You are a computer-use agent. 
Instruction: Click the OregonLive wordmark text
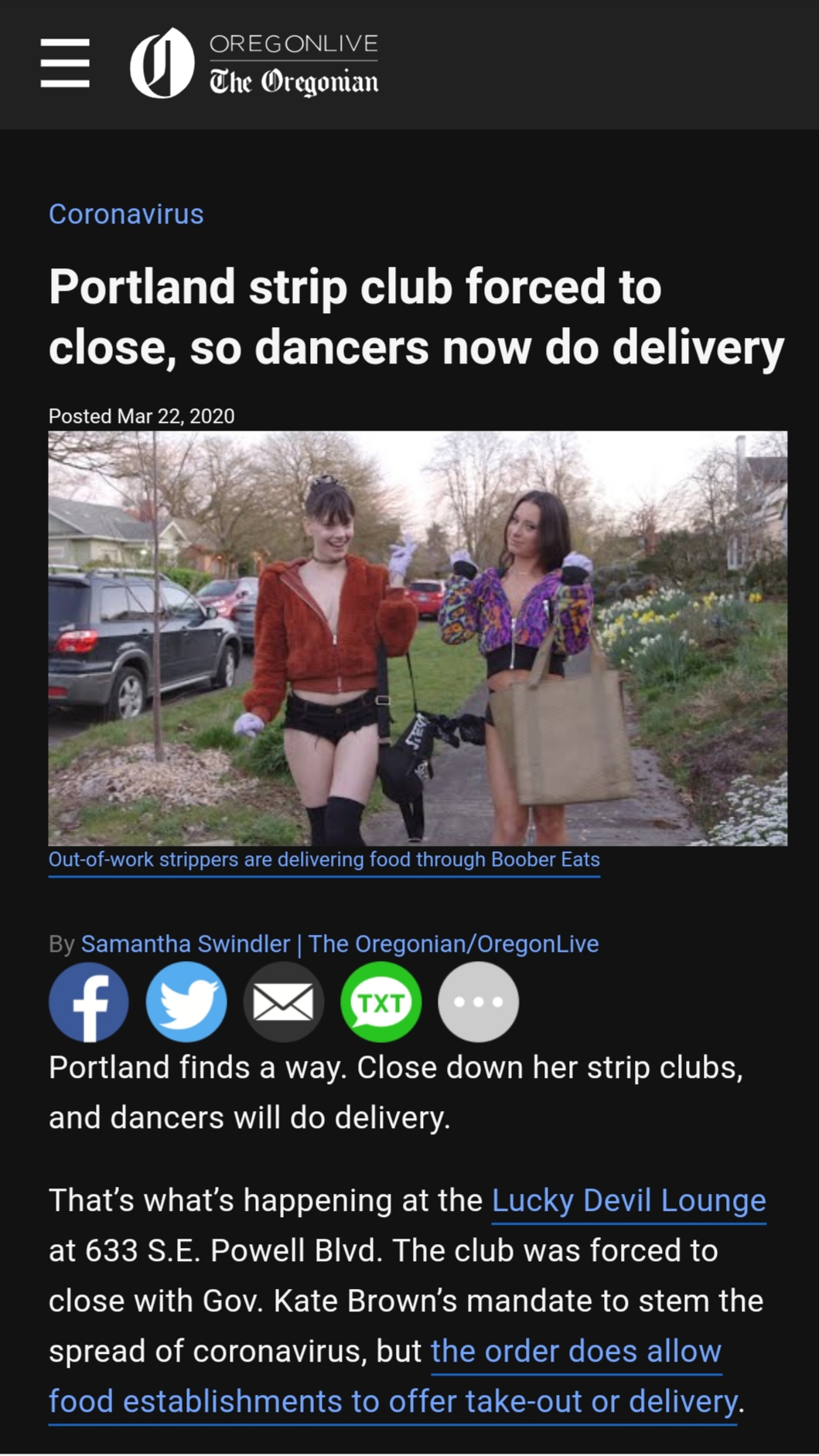click(x=294, y=44)
